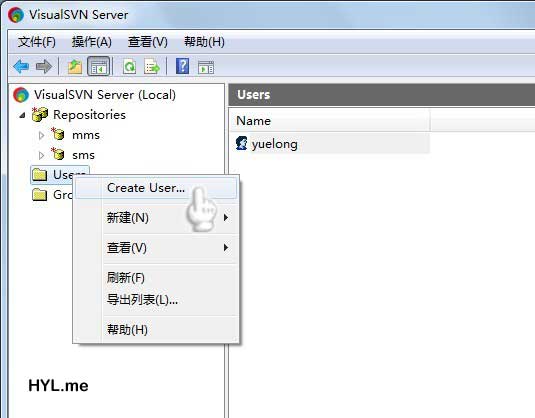Click the Refresh toolbar icon
The image size is (535, 418).
[x=129, y=66]
